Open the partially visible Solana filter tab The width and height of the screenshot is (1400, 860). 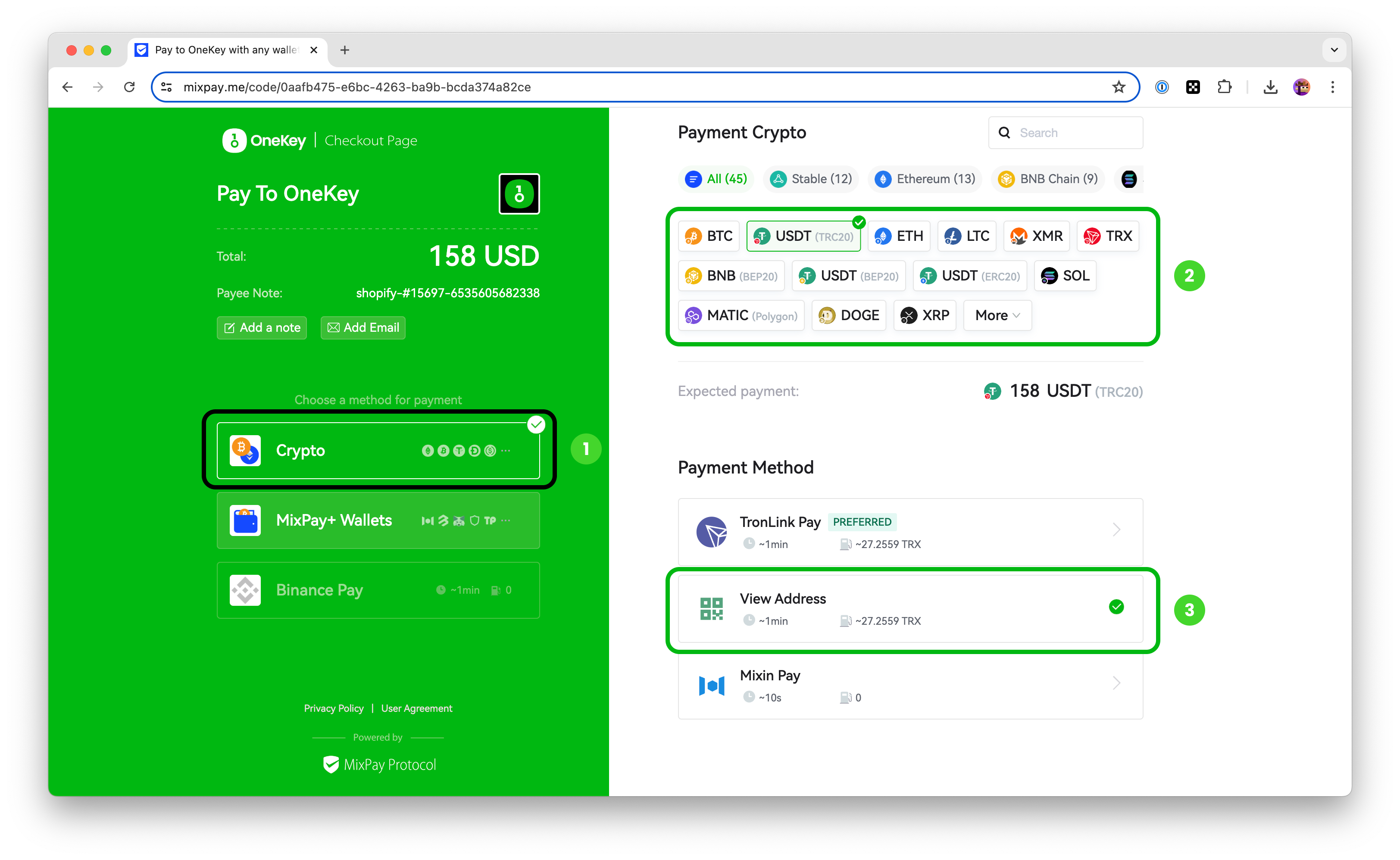(1129, 179)
